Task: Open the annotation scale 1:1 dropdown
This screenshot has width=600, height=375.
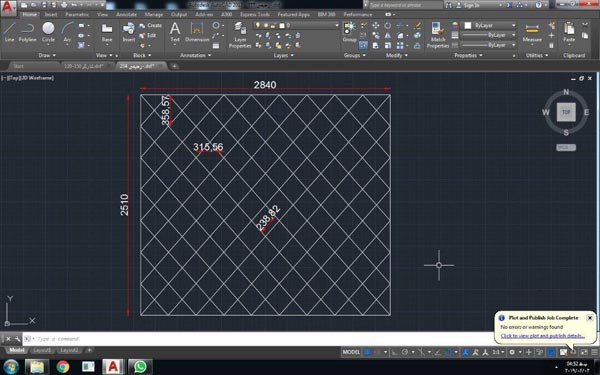Action: 498,352
